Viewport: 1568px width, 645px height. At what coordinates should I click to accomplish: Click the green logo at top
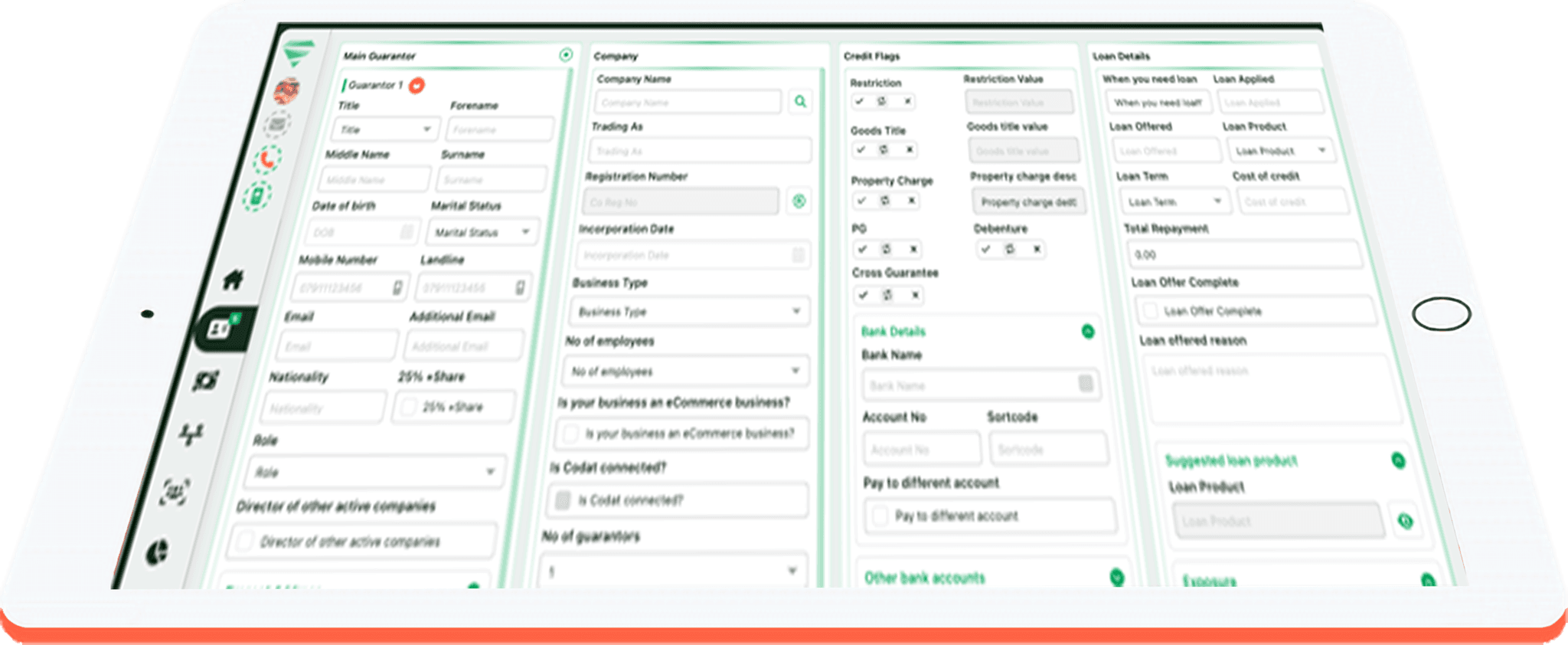(x=298, y=53)
